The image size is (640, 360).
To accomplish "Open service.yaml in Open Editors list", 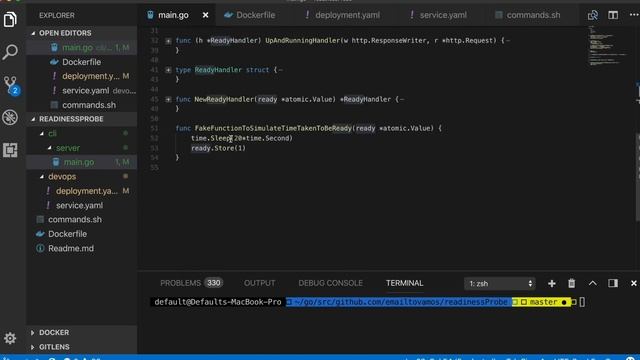I will [82, 91].
